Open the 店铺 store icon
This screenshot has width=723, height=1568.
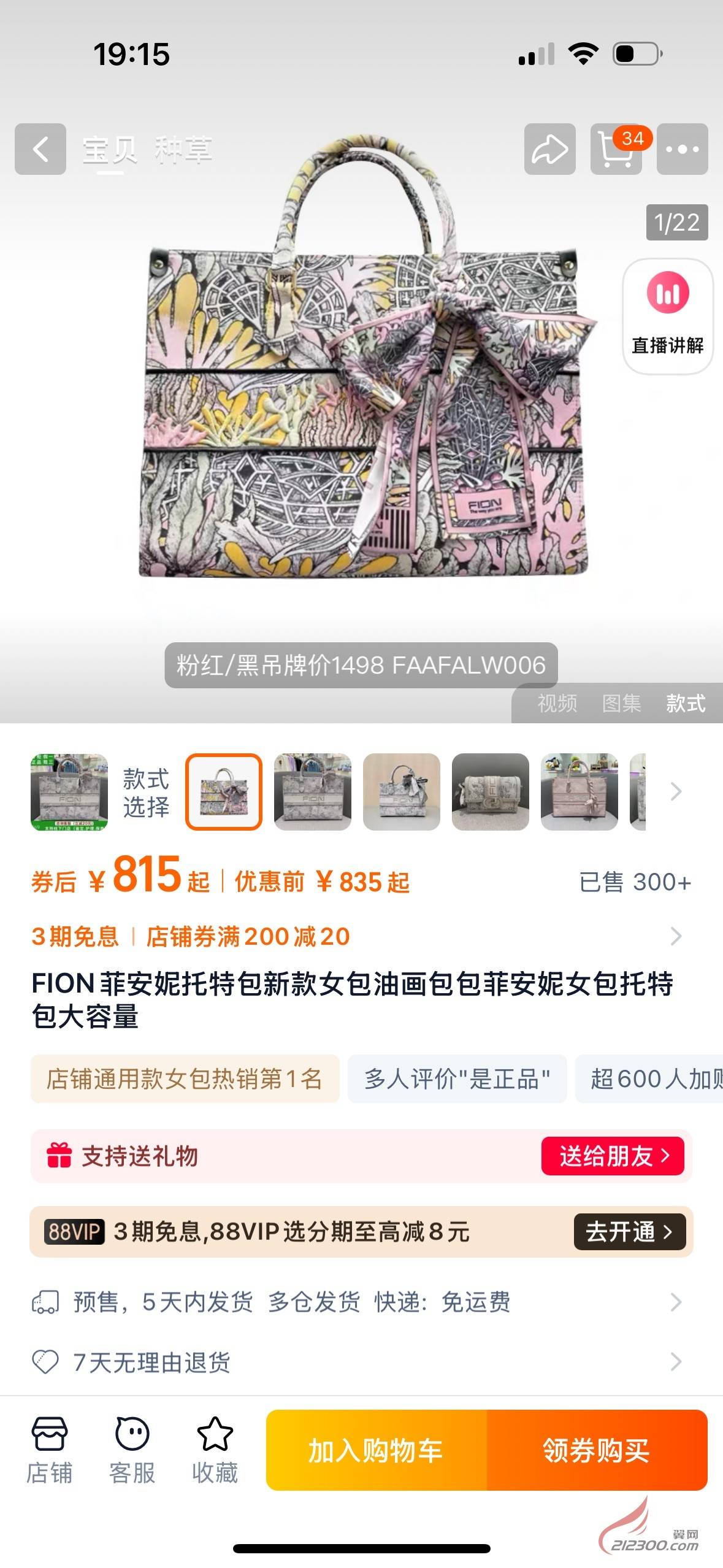click(49, 1450)
